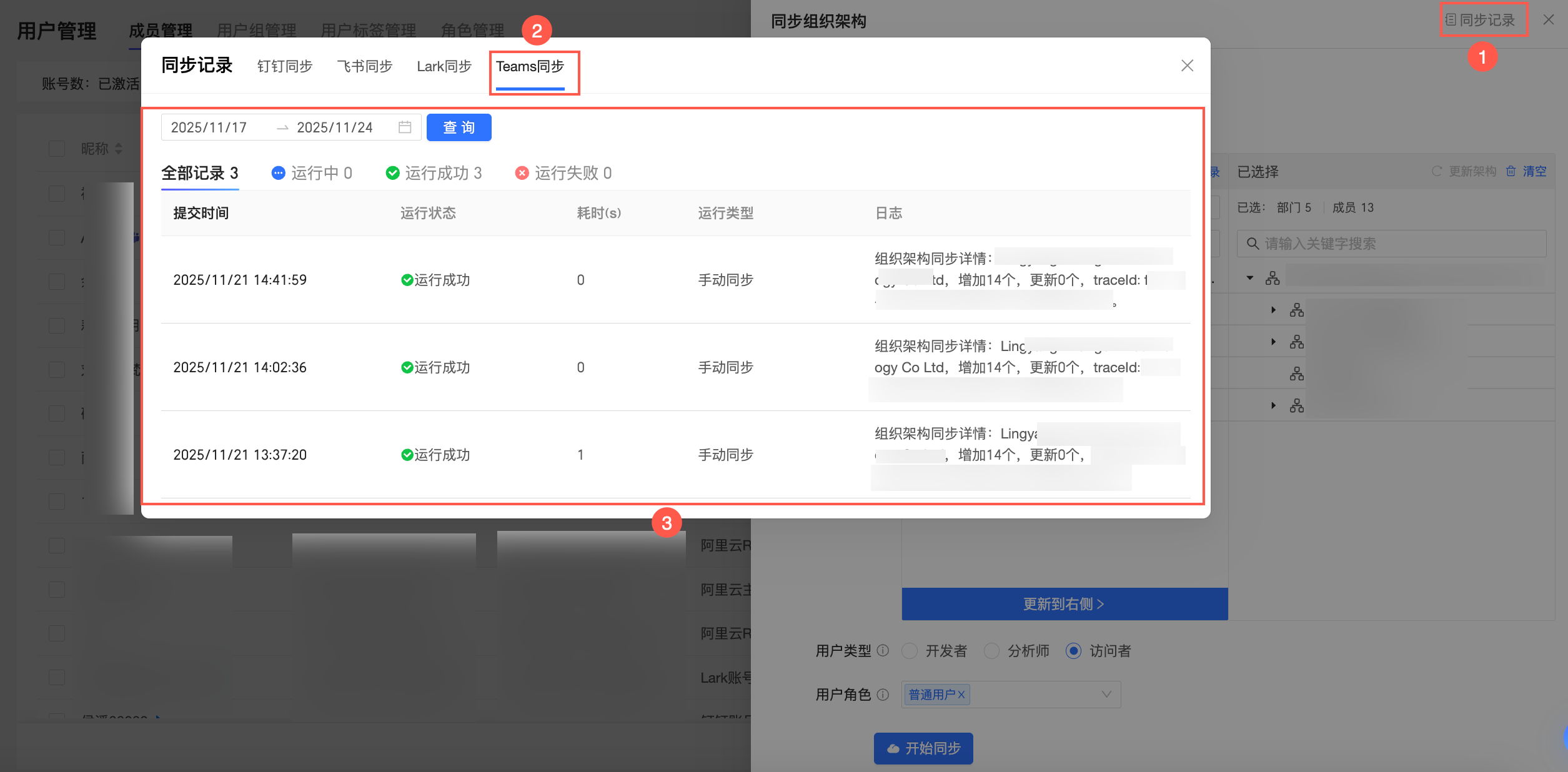Collapse the top organization tree node
1568x772 pixels.
(1250, 278)
